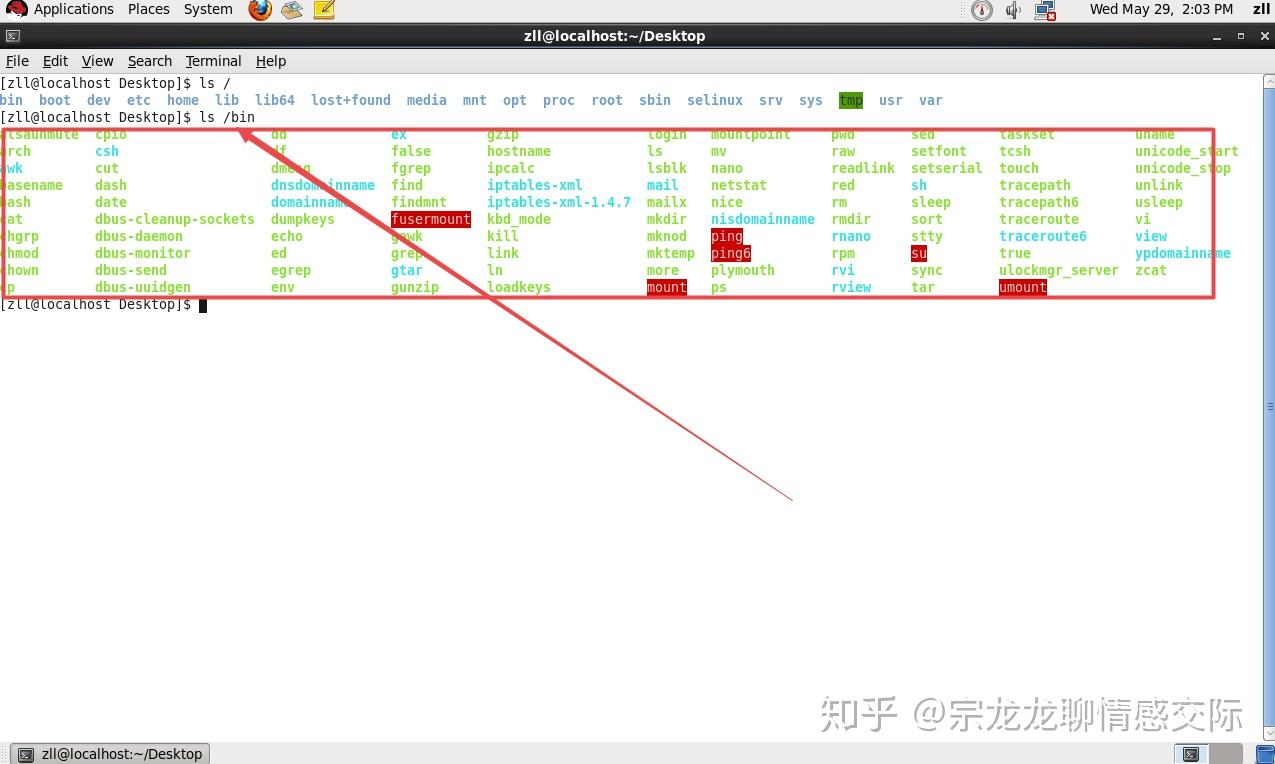Open the Tomboy sticky-notes icon
The height and width of the screenshot is (764, 1275).
point(322,10)
